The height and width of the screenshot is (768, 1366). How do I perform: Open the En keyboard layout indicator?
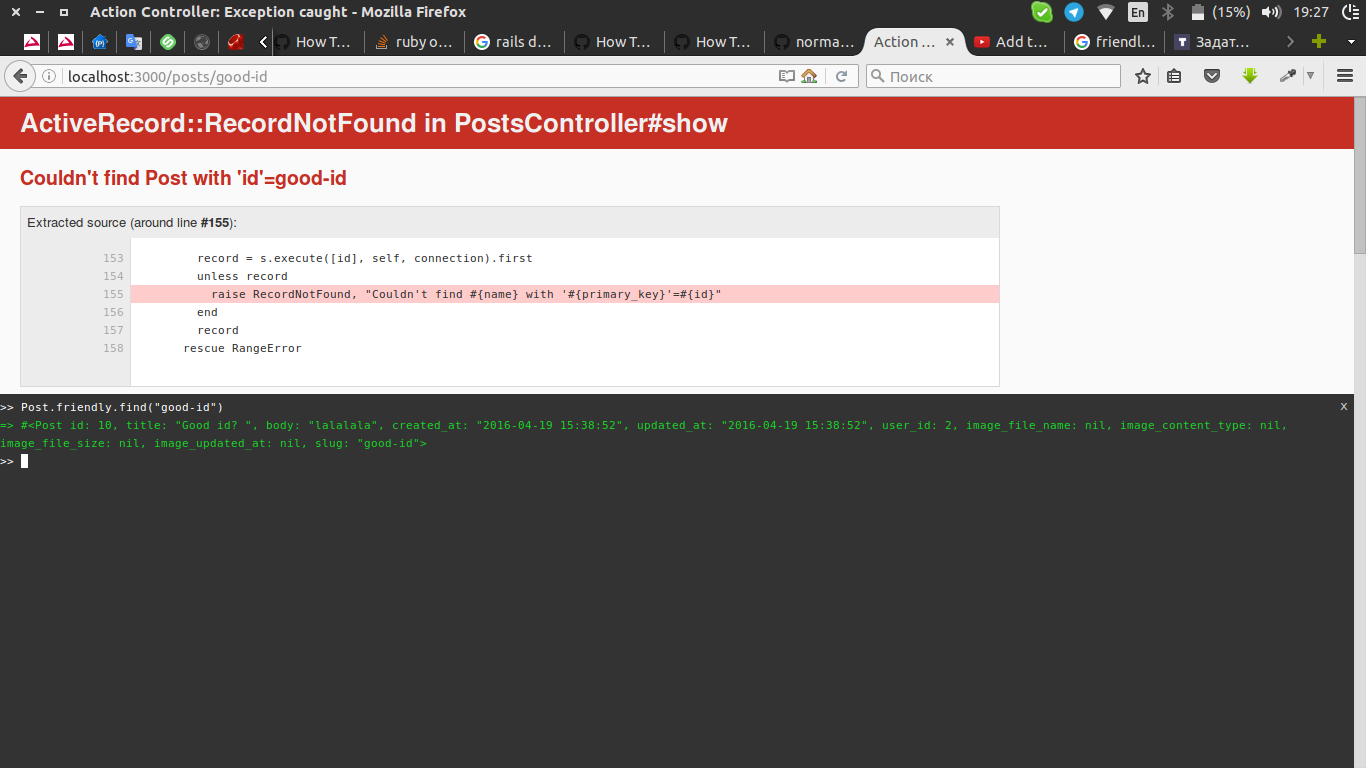1138,12
